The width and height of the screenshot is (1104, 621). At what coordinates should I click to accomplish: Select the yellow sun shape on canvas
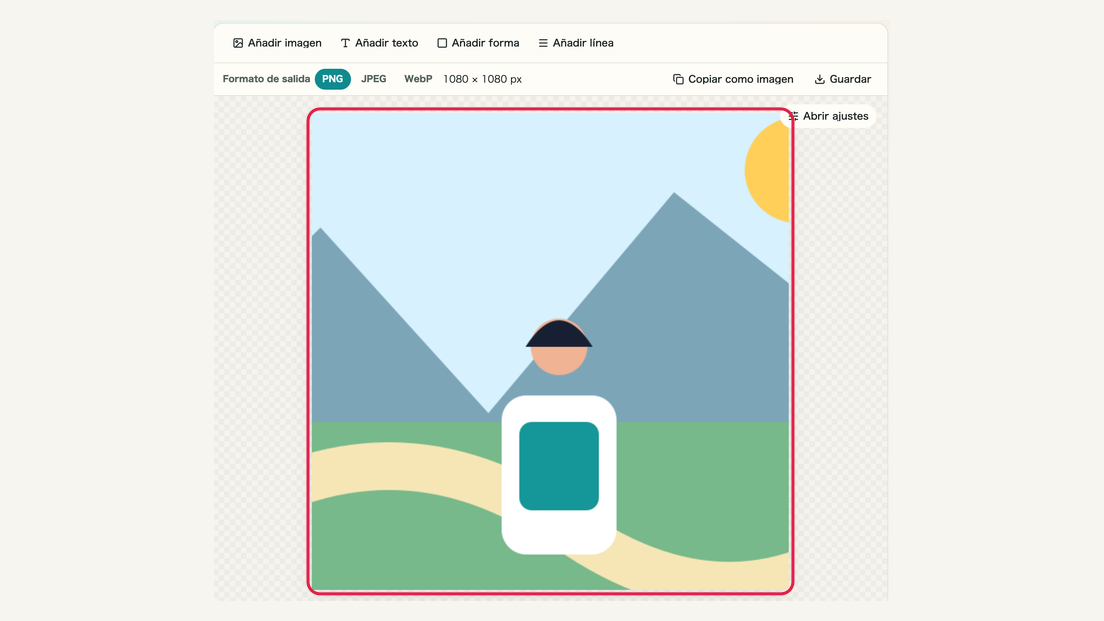click(768, 170)
